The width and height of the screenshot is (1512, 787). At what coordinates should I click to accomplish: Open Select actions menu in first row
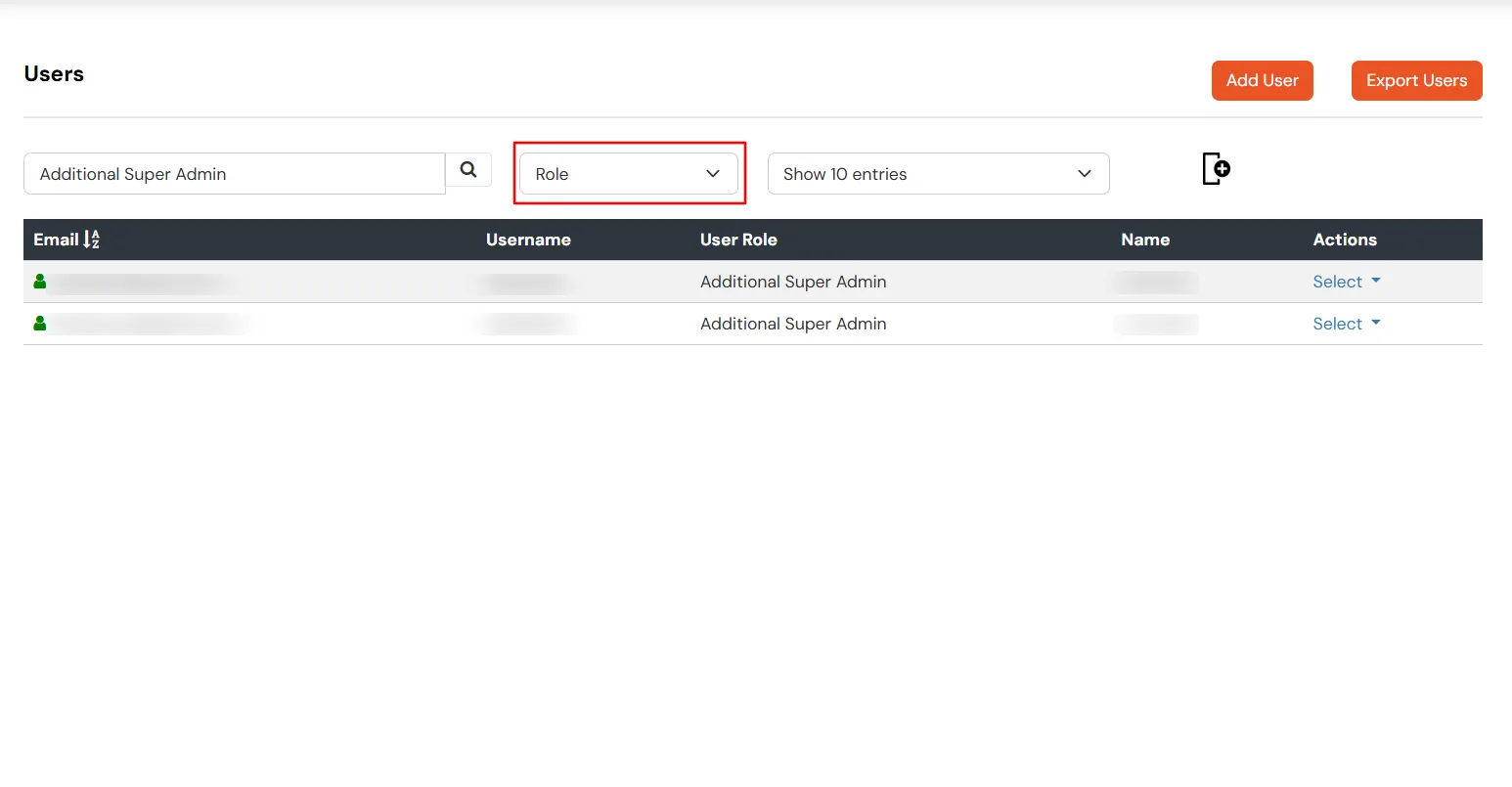pyautogui.click(x=1347, y=282)
